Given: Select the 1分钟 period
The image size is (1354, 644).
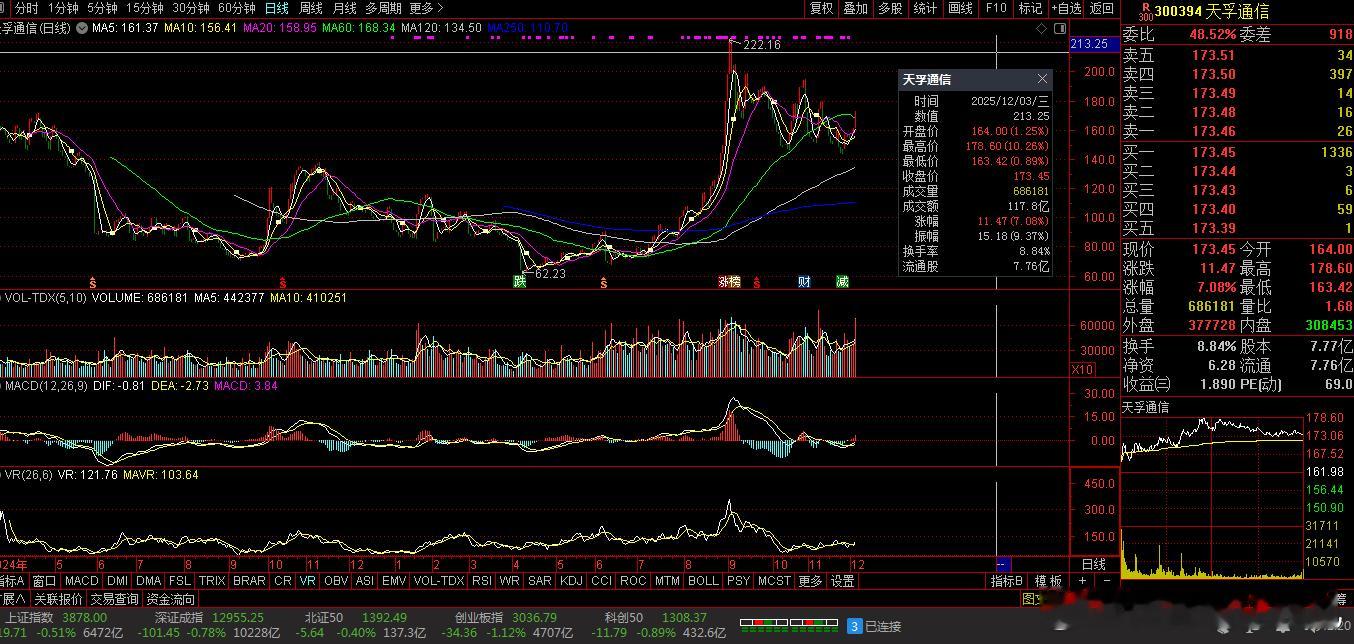Looking at the screenshot, I should [63, 8].
